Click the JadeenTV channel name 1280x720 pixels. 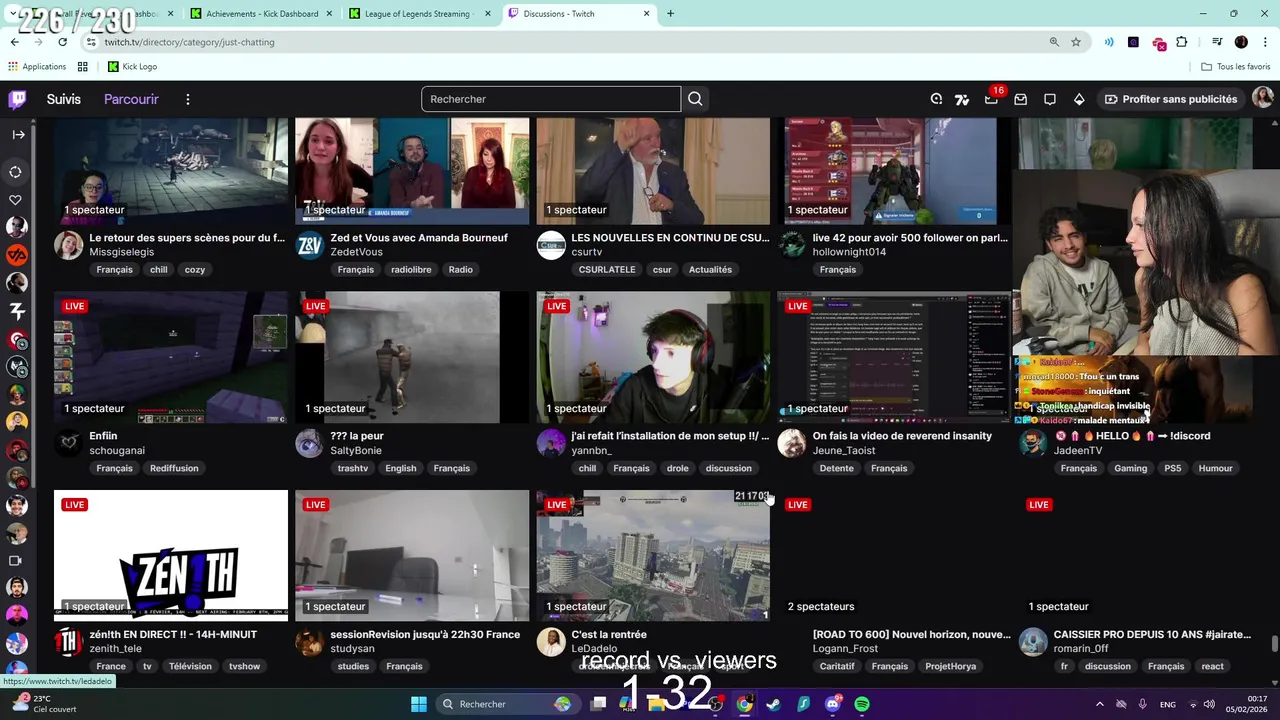pos(1078,451)
